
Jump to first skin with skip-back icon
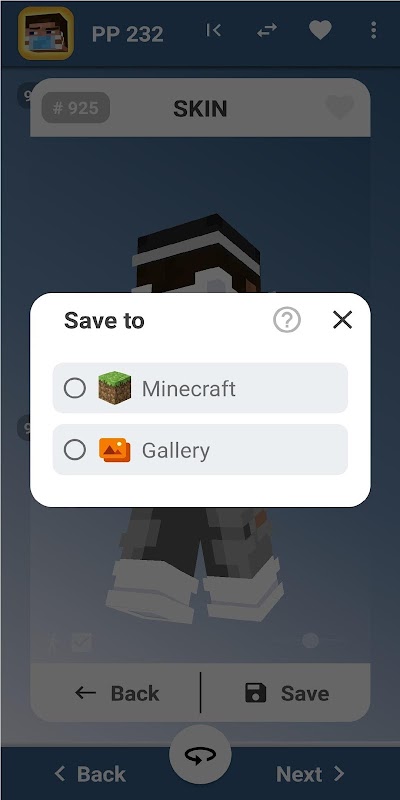(214, 31)
